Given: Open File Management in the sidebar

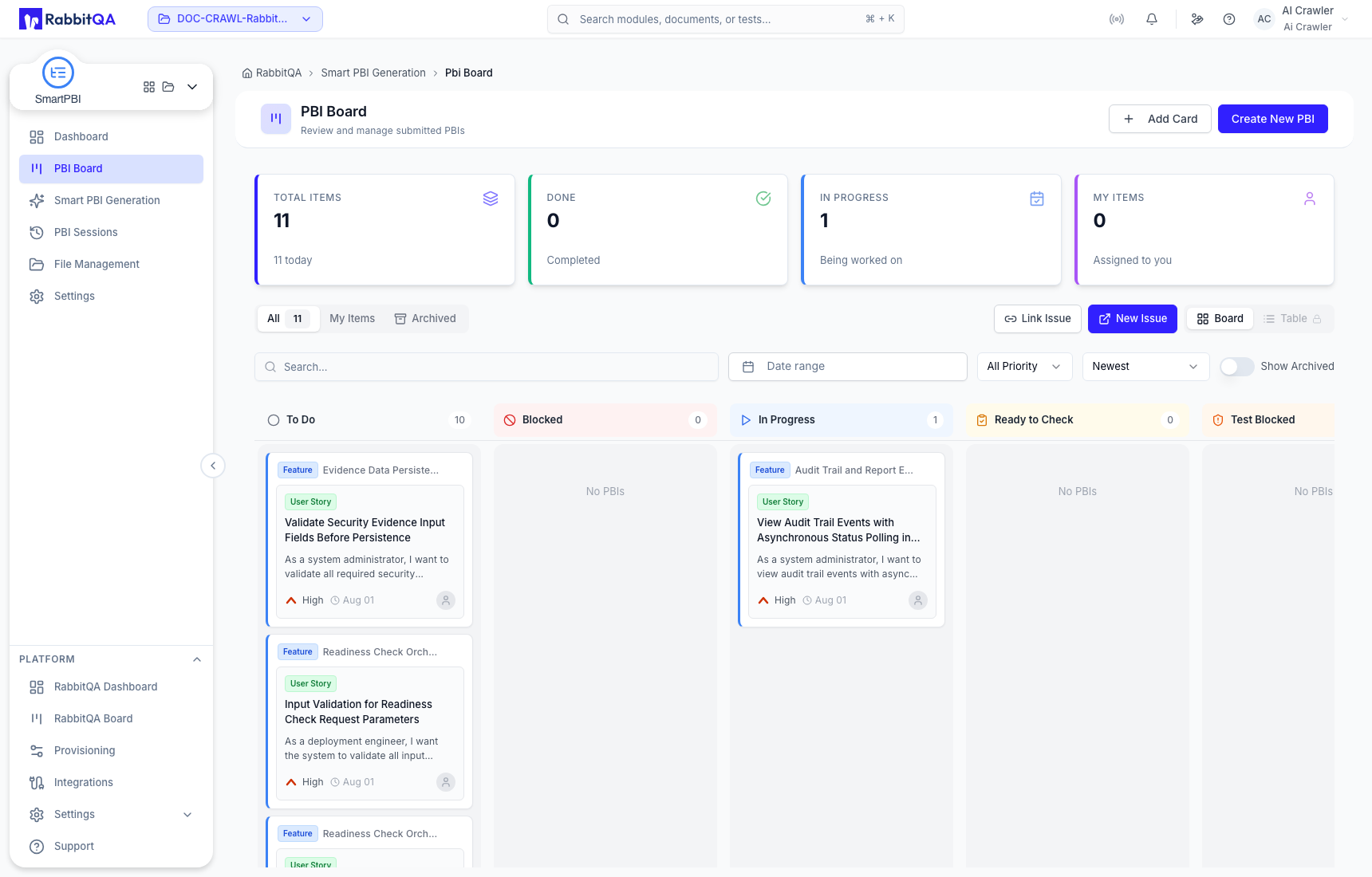Looking at the screenshot, I should (111, 265).
